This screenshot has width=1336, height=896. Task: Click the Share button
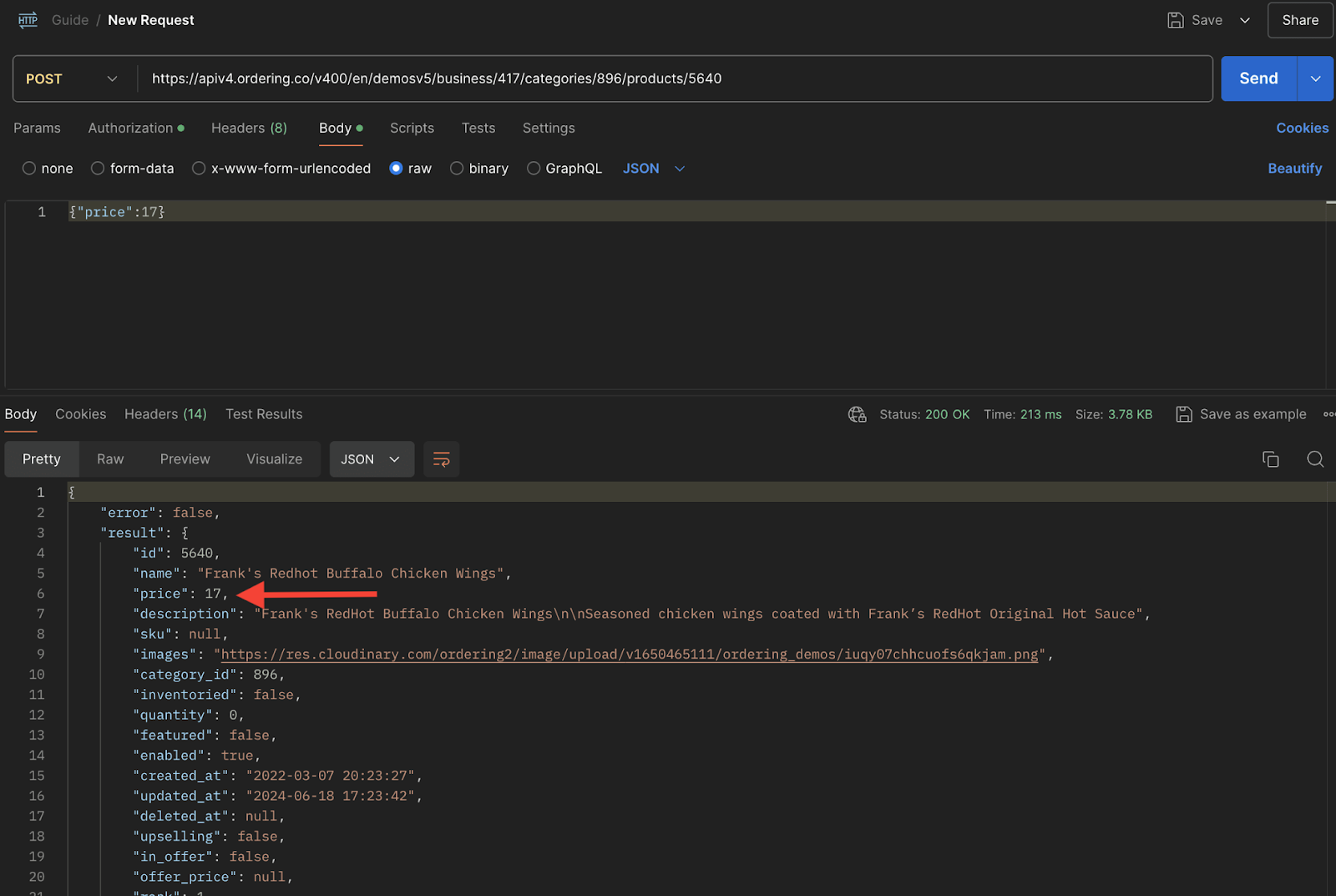(1300, 20)
